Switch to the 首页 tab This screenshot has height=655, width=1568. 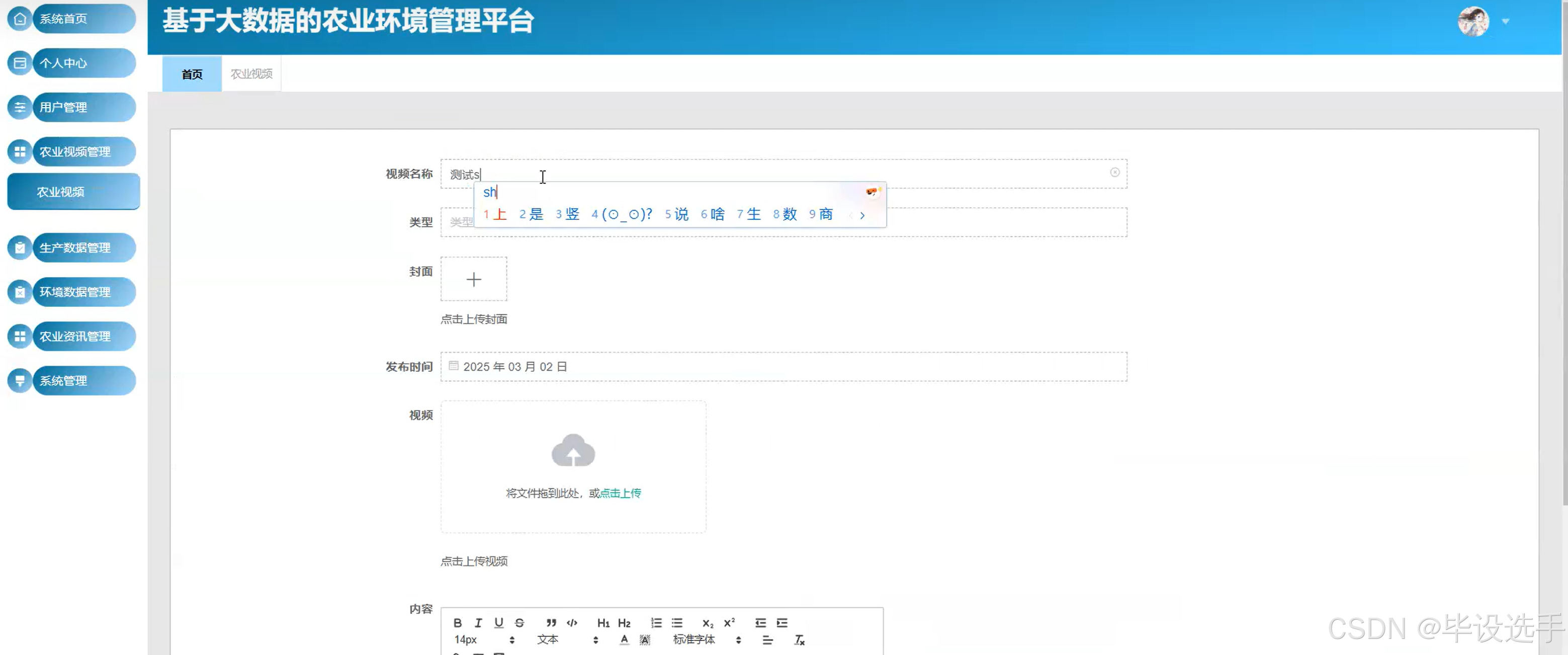click(191, 73)
